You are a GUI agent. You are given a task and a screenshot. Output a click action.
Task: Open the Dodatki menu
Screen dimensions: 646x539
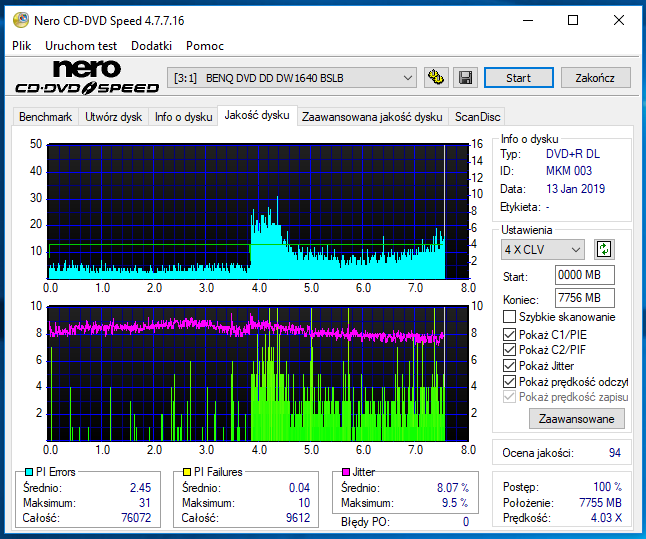click(151, 46)
